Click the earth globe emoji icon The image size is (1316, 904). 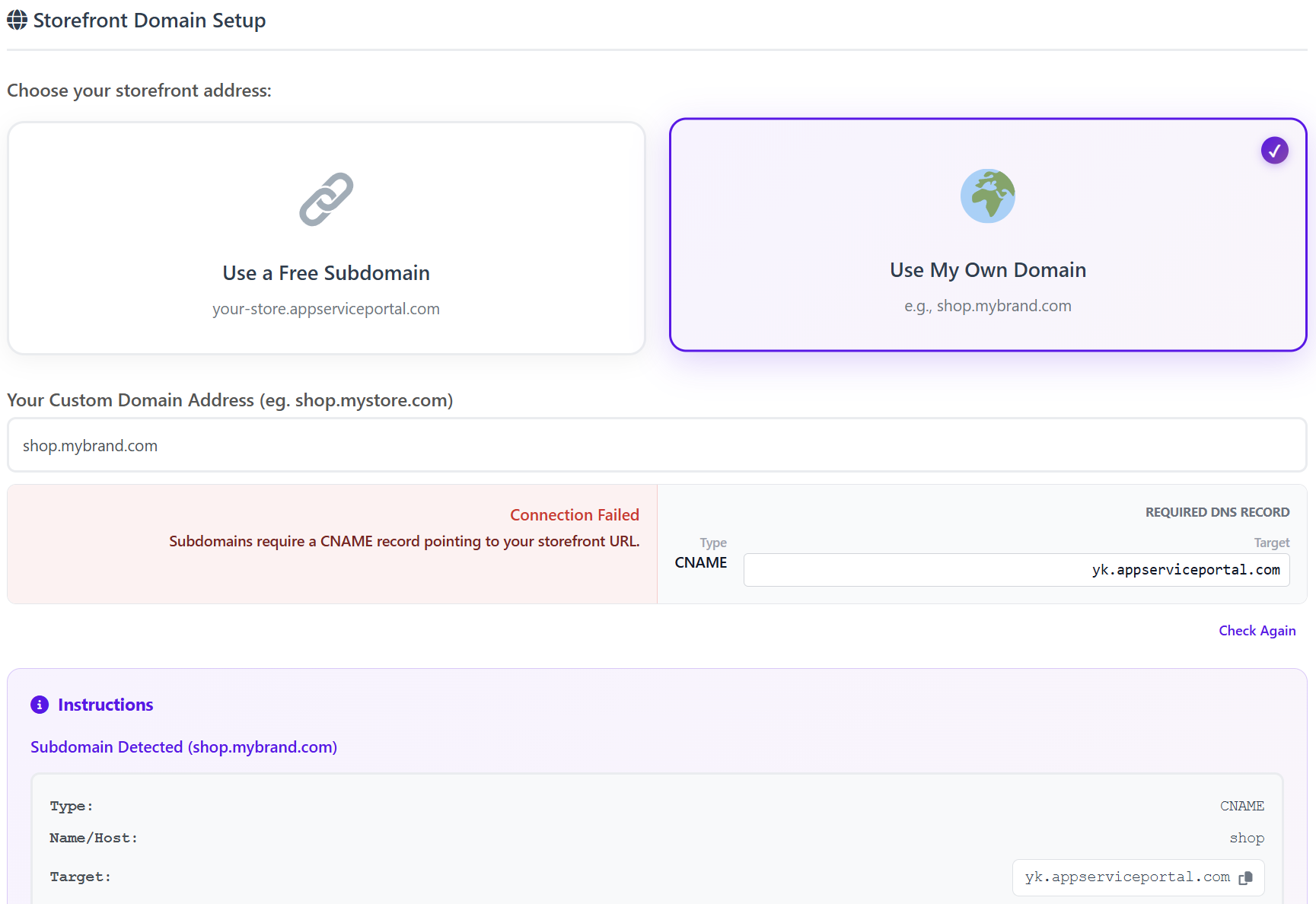(987, 196)
